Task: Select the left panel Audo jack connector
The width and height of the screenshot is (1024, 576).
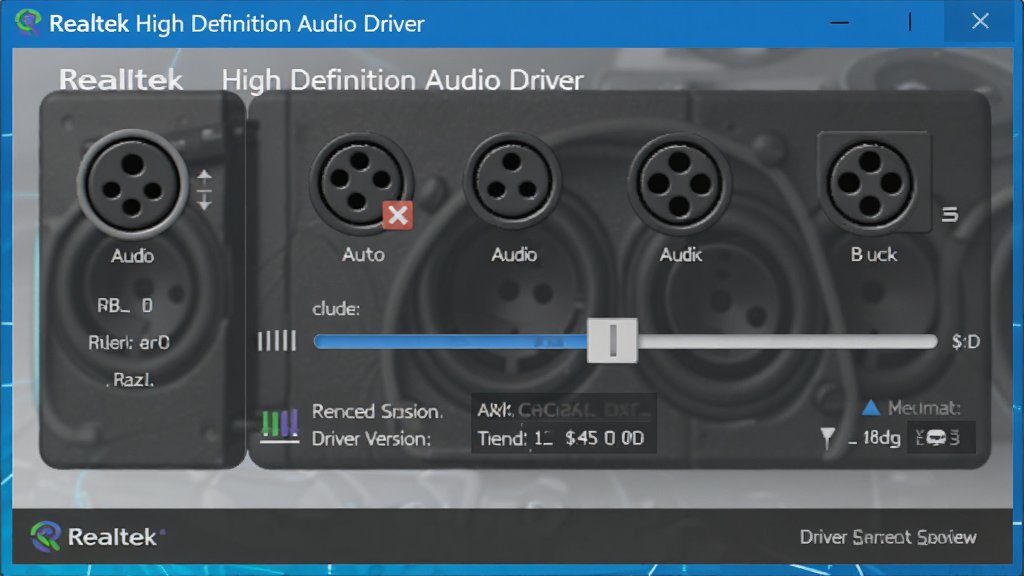Action: 133,184
